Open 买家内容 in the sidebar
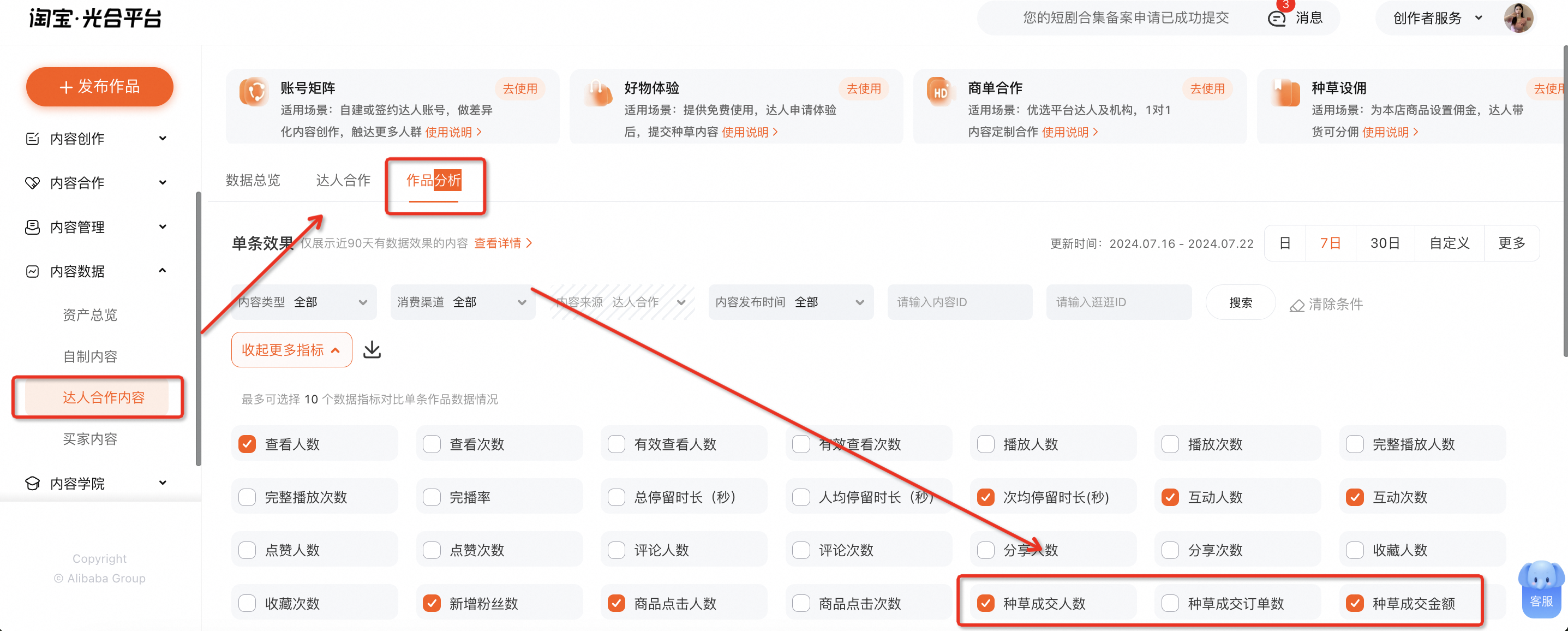This screenshot has width=1568, height=631. [x=90, y=439]
